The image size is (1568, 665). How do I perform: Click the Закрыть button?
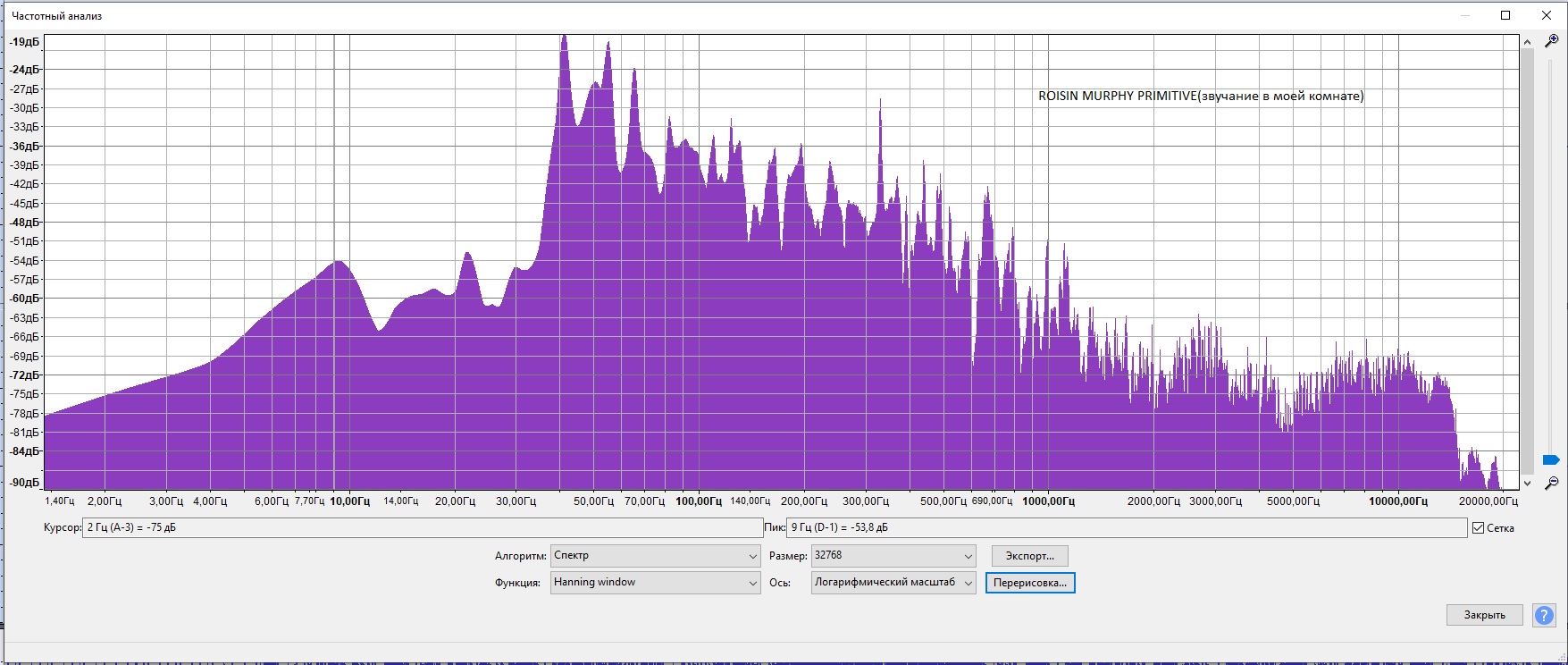(x=1484, y=615)
